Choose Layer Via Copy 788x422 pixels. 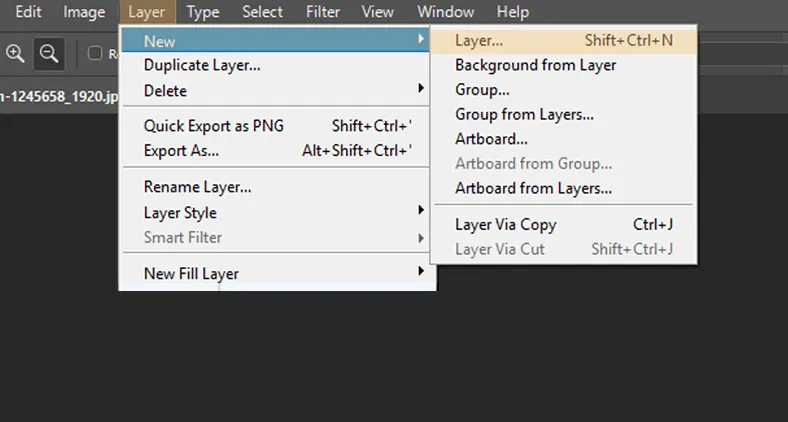click(x=564, y=225)
